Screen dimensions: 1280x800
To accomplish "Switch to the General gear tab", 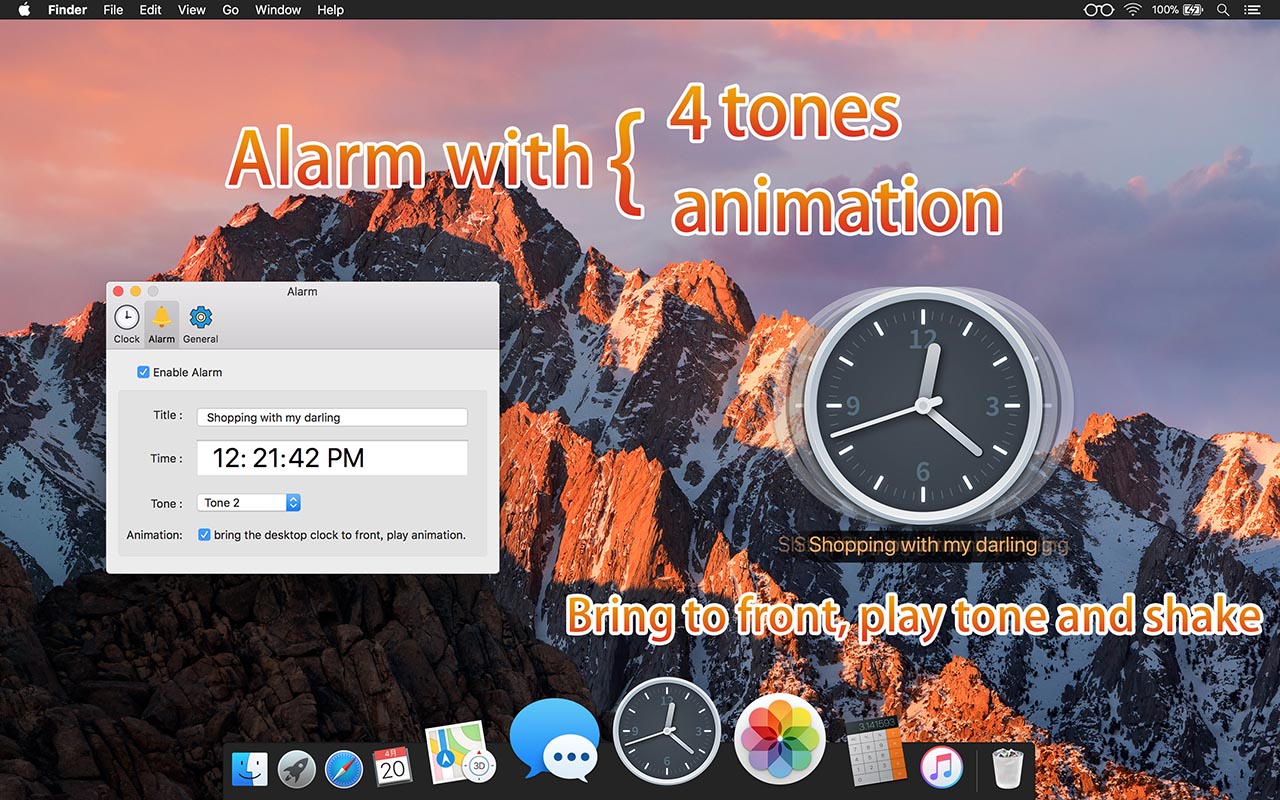I will tap(201, 325).
